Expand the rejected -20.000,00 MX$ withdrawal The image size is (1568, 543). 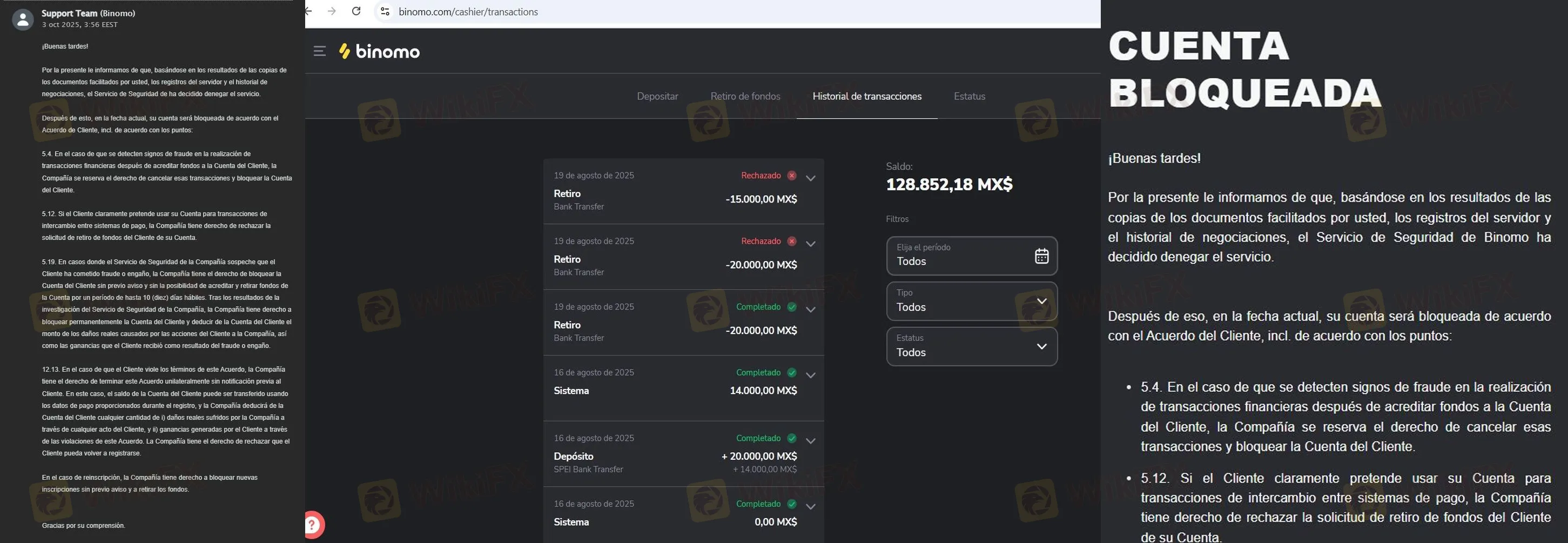click(x=810, y=244)
